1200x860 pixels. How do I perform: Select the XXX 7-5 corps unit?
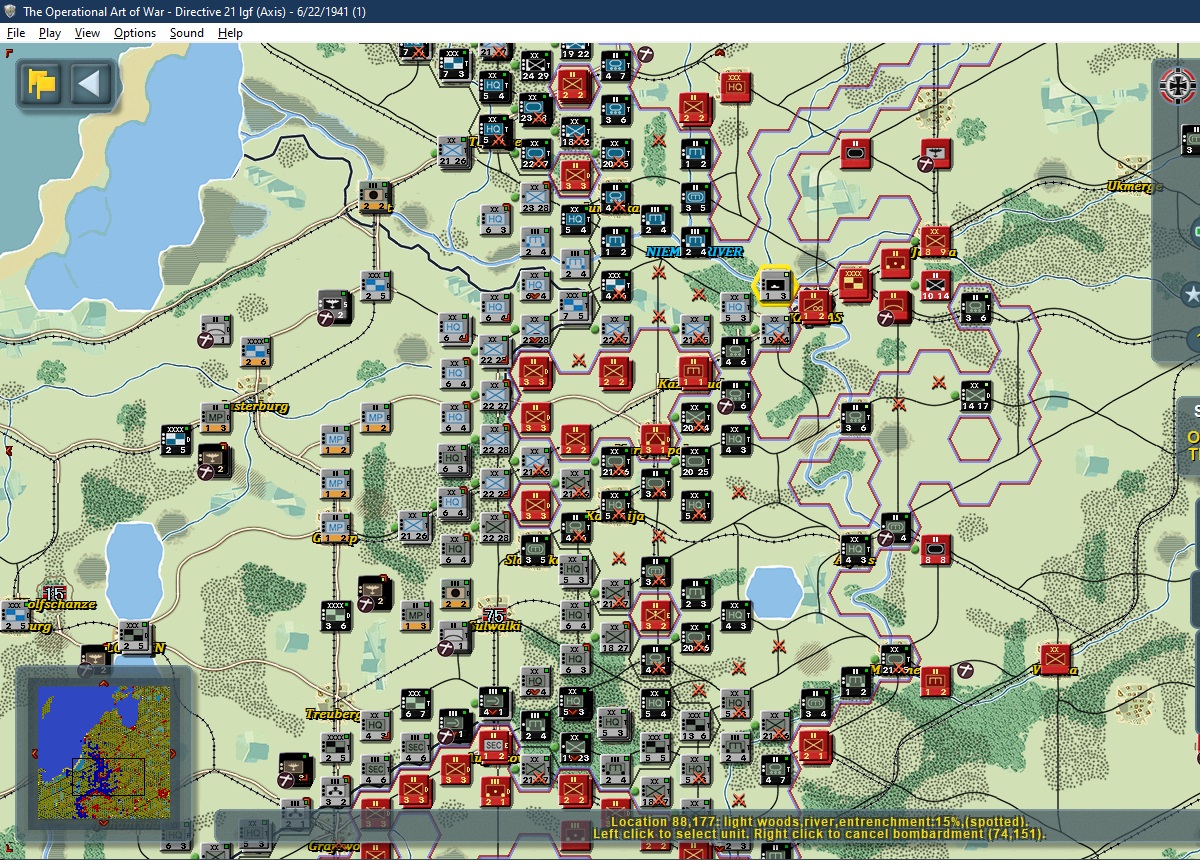click(574, 308)
